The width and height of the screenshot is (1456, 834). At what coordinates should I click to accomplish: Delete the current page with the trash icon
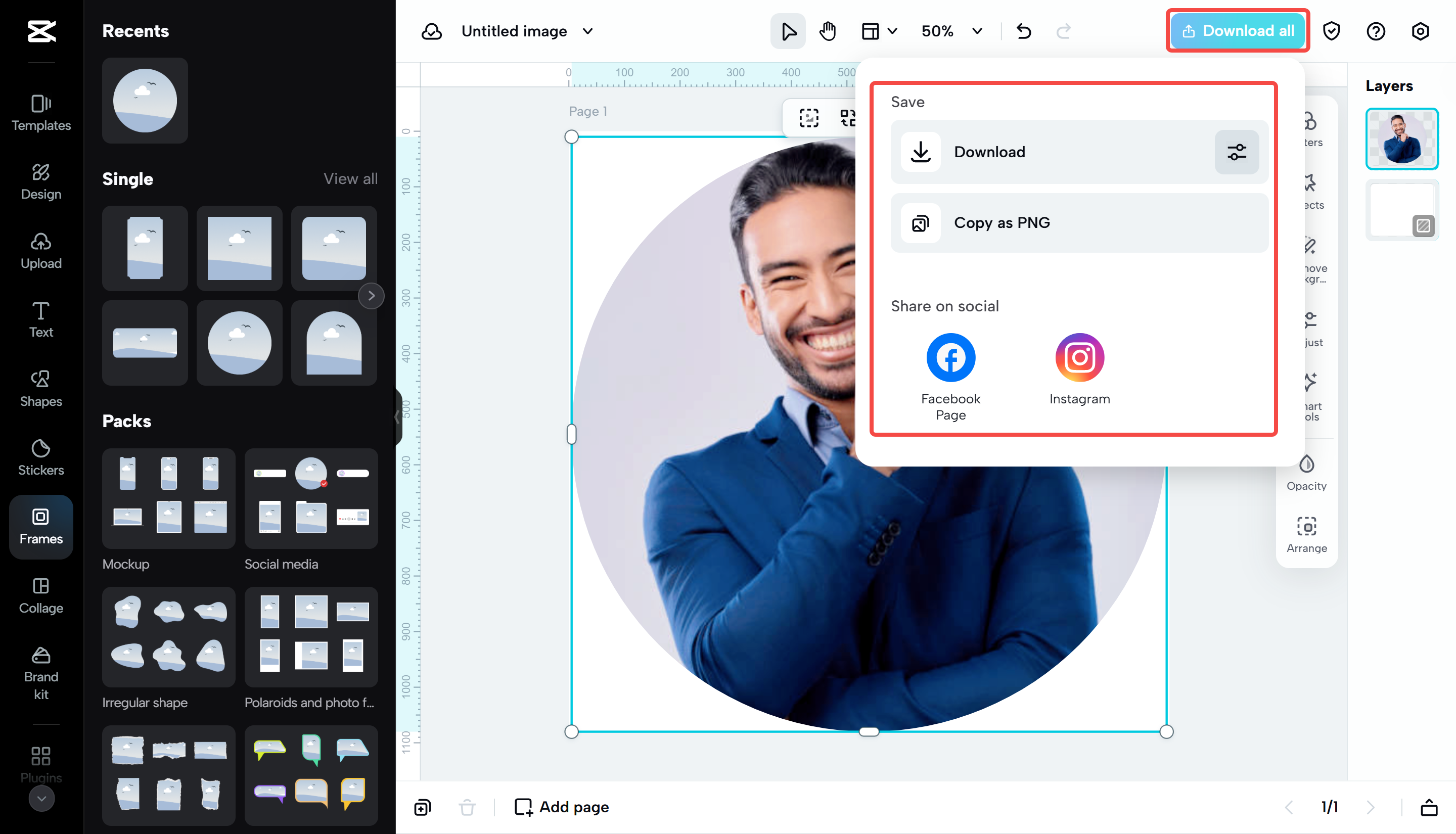pyautogui.click(x=468, y=807)
